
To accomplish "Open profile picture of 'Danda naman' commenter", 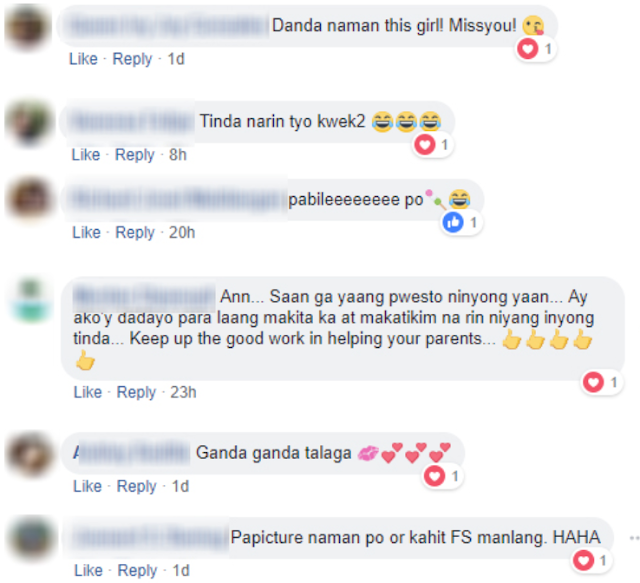I will coord(27,27).
